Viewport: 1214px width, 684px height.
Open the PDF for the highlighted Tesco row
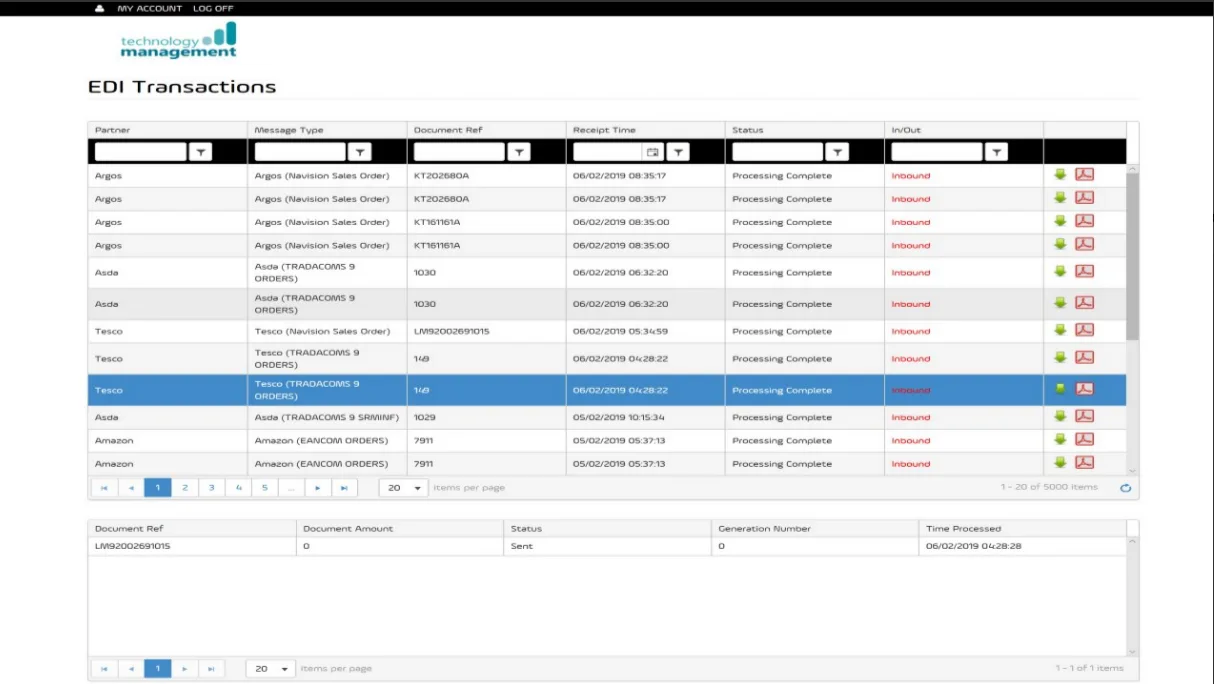pos(1084,389)
